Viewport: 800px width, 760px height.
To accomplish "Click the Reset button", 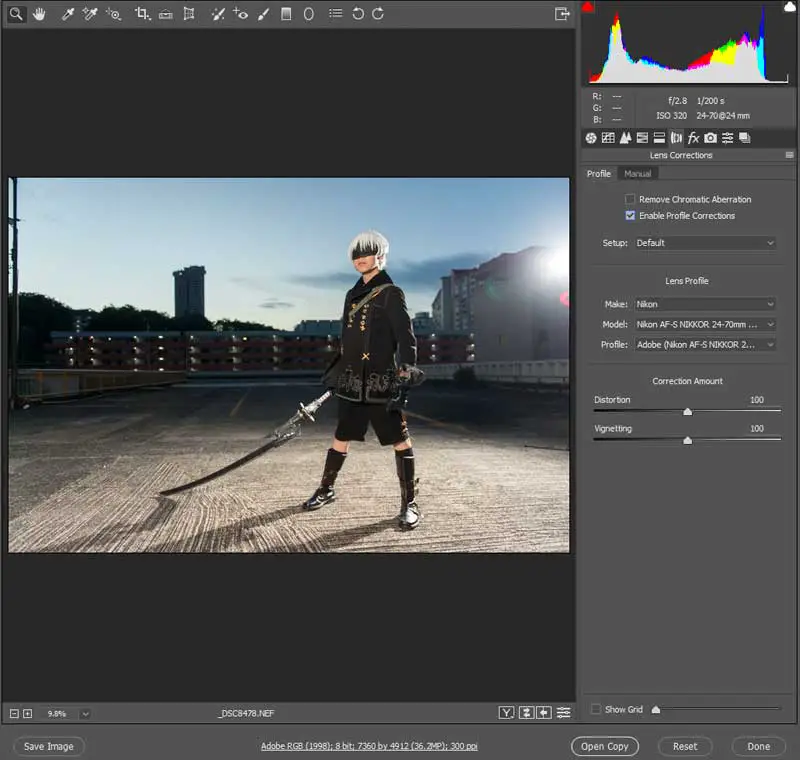I will (685, 746).
